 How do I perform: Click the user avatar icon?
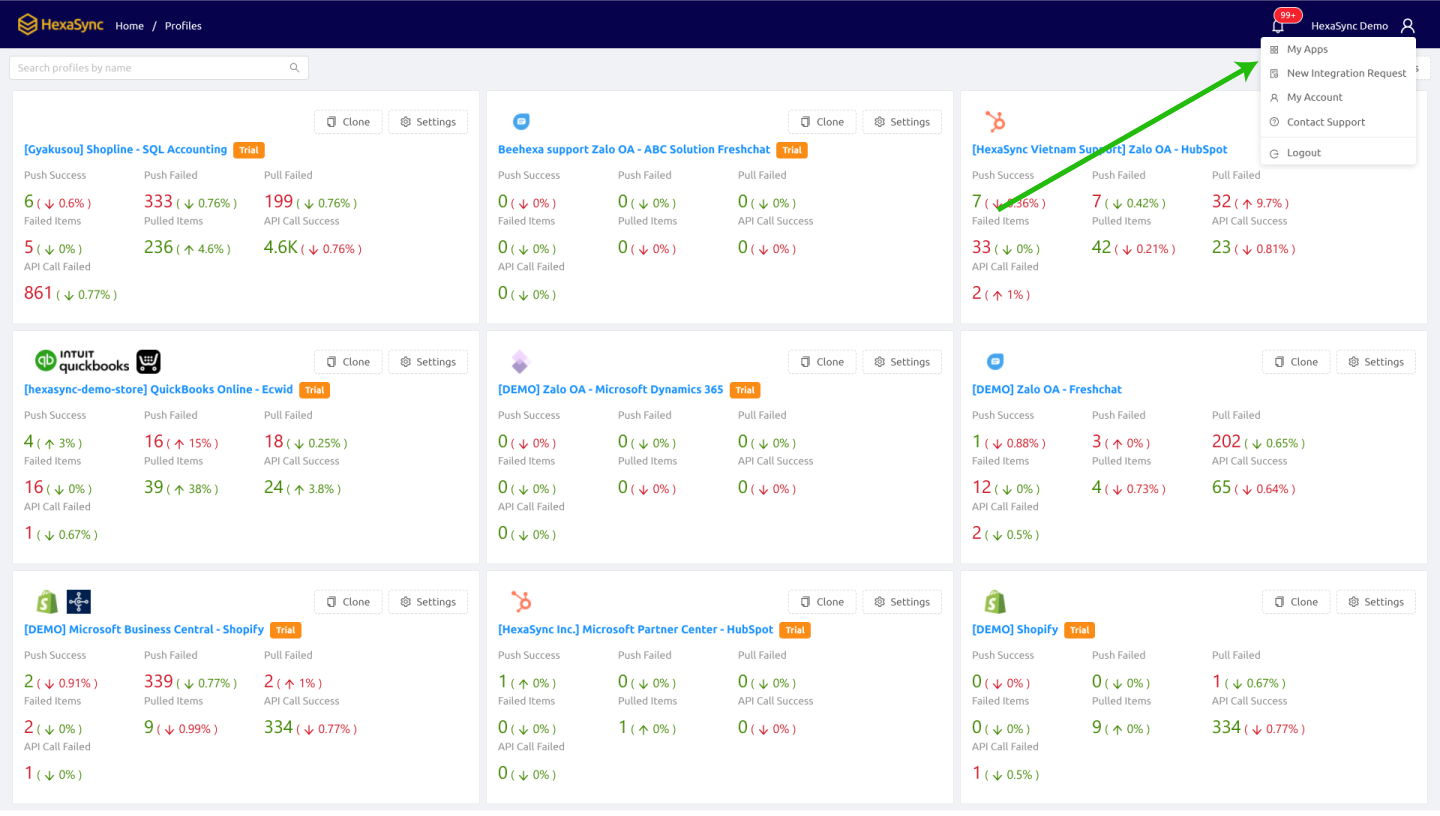1408,26
